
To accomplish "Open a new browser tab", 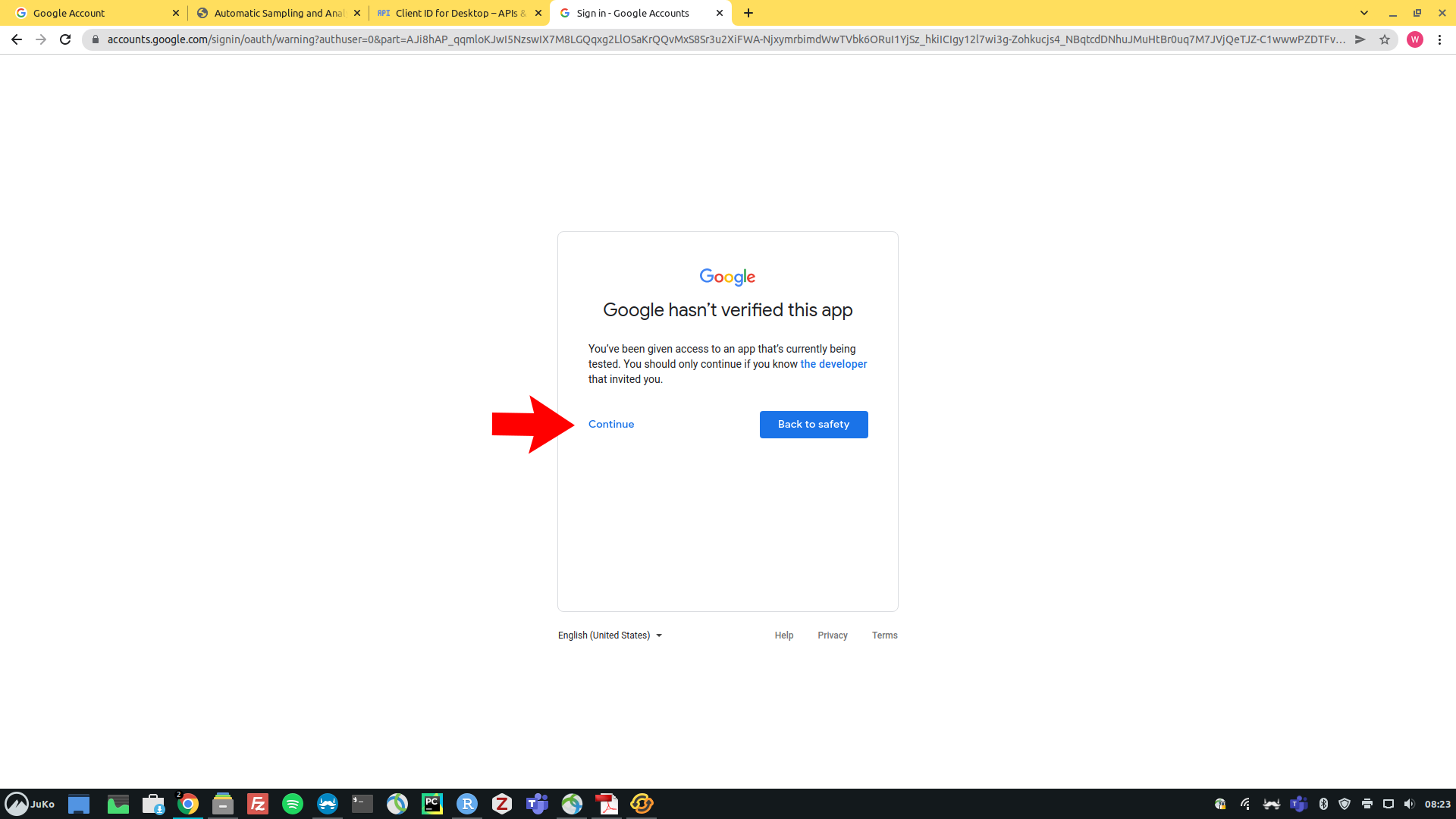I will tap(748, 13).
